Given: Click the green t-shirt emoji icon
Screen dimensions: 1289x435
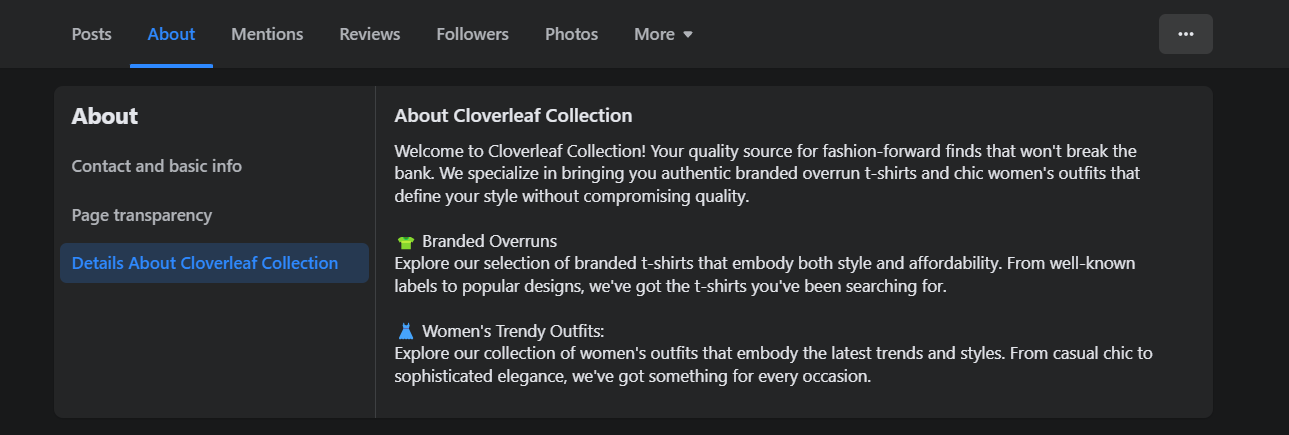Looking at the screenshot, I should (x=406, y=242).
